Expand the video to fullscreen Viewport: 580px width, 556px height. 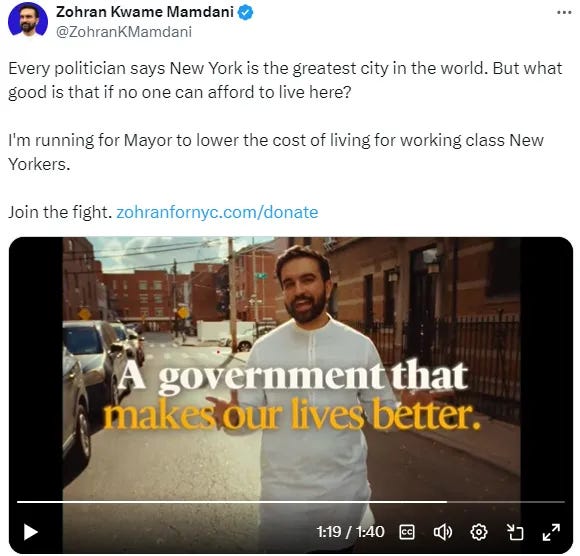(x=551, y=532)
